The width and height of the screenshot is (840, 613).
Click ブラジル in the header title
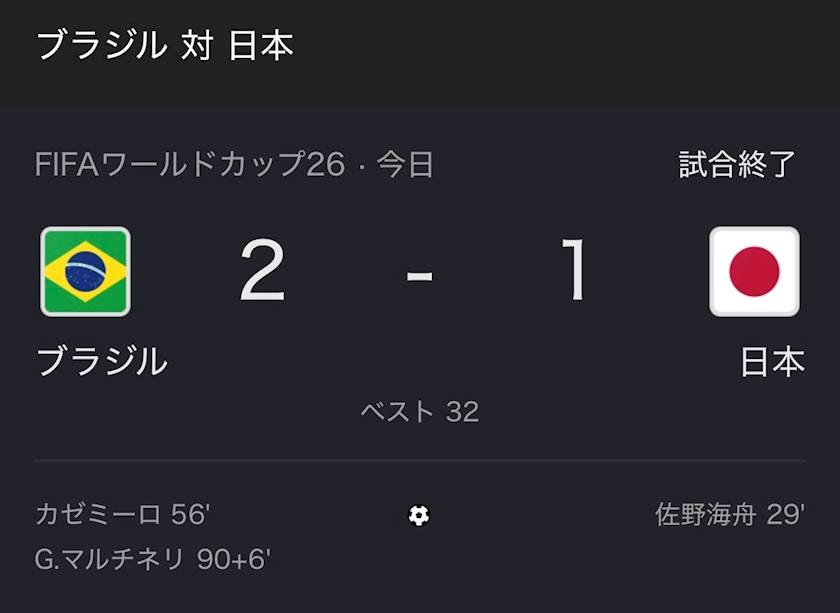102,45
